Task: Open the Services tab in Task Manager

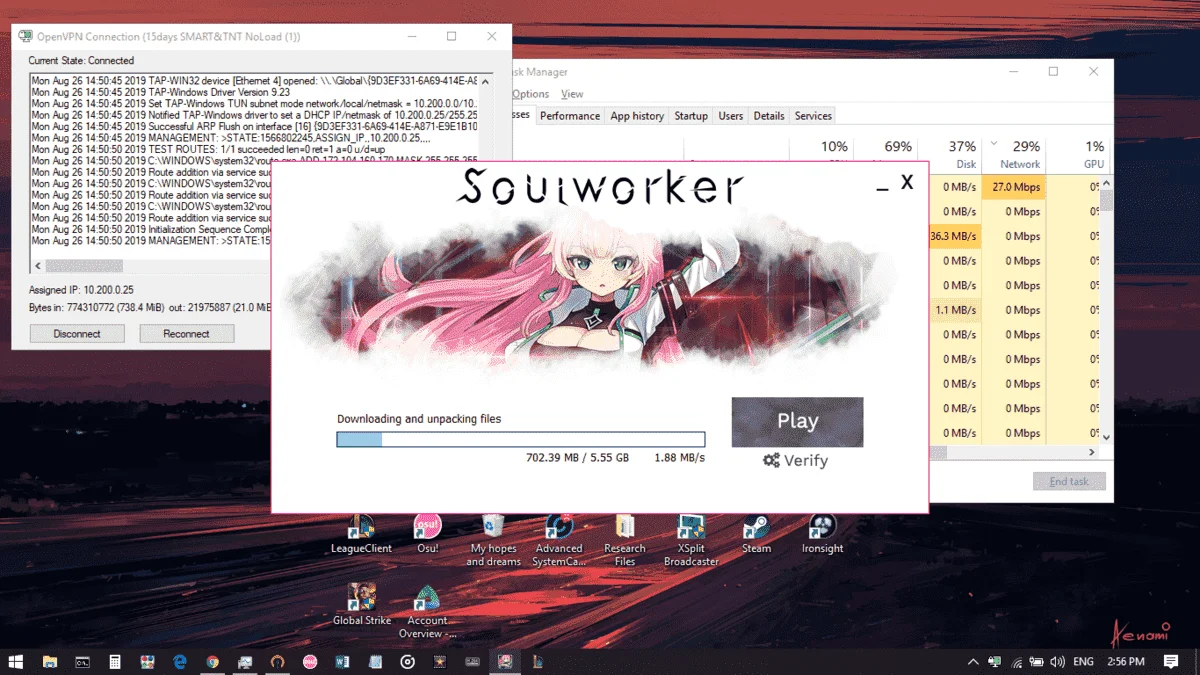Action: click(x=813, y=116)
